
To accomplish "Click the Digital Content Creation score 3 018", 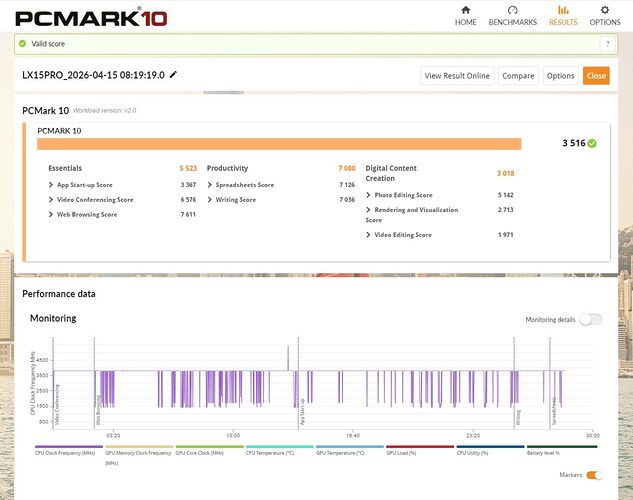I will pyautogui.click(x=505, y=174).
